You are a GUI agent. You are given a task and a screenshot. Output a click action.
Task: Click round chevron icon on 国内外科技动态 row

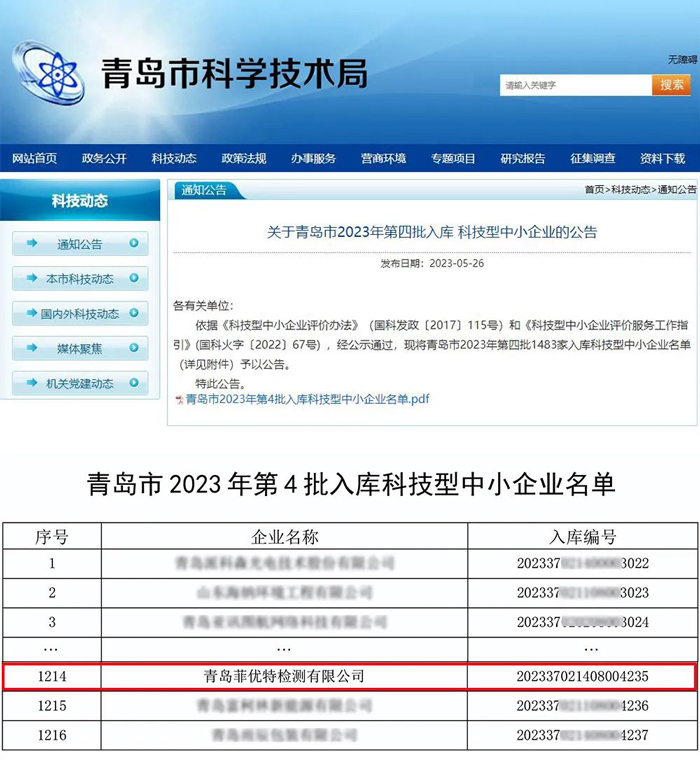point(134,313)
